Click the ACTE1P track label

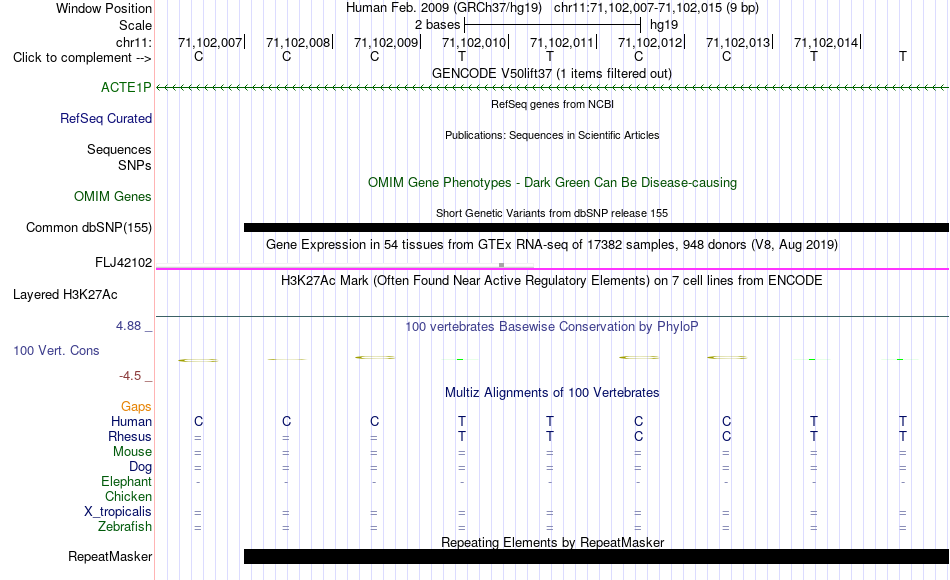(x=126, y=87)
